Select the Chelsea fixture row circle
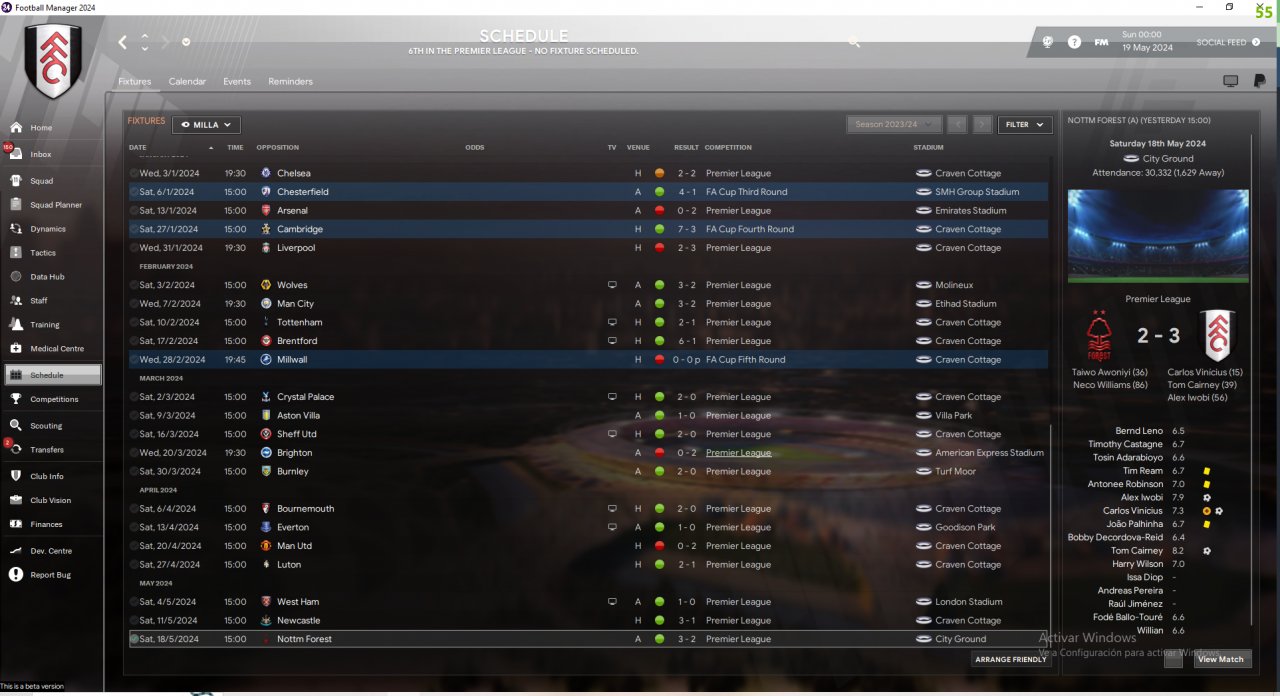The height and width of the screenshot is (696, 1280). pyautogui.click(x=134, y=173)
